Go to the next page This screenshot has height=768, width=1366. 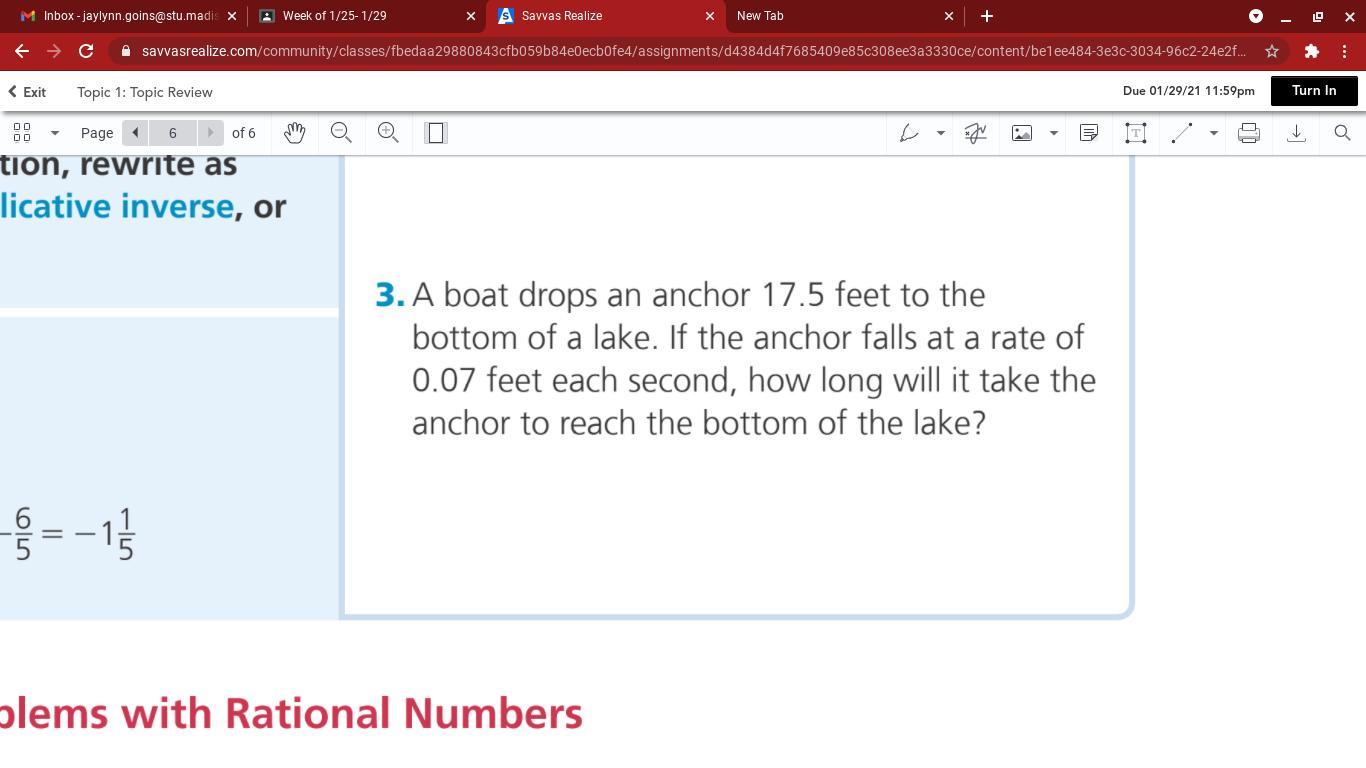(210, 133)
